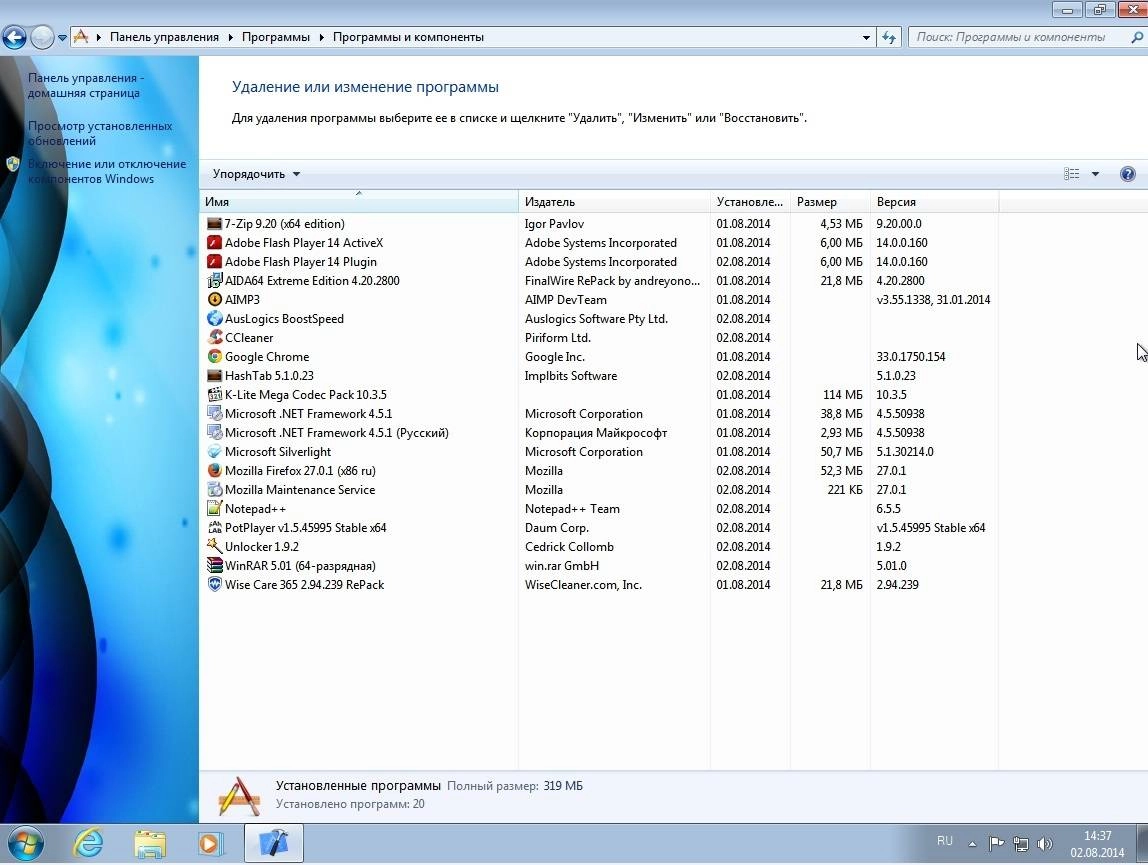This screenshot has height=865, width=1148.
Task: Click the change view icon in toolbar
Action: [x=1072, y=174]
